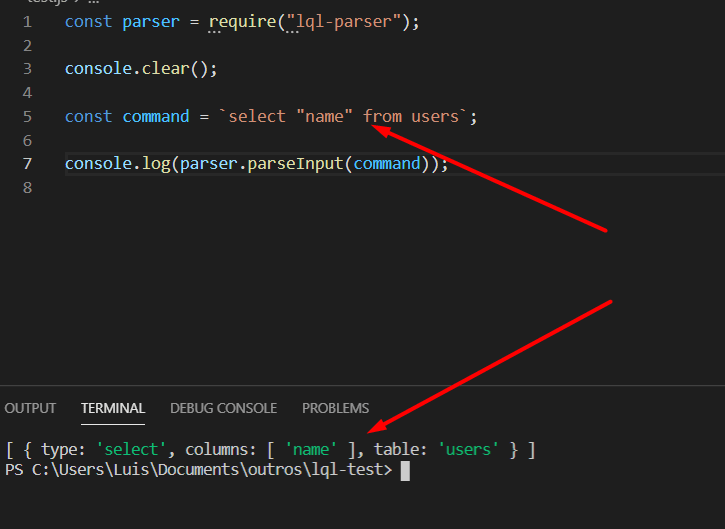This screenshot has height=529, width=725.
Task: Click the require call on line 1
Action: click(242, 22)
